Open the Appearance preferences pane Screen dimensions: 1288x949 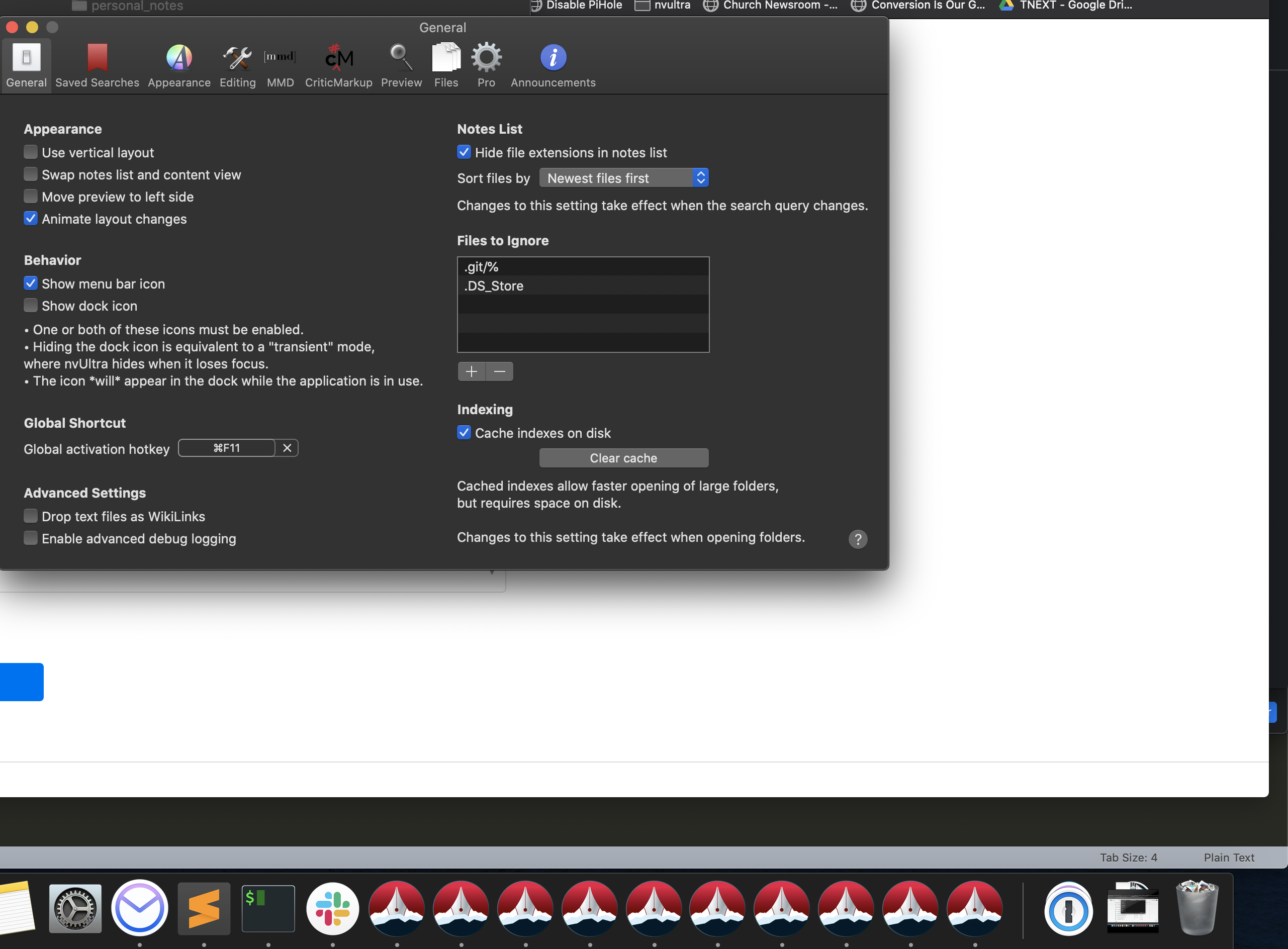pos(178,65)
